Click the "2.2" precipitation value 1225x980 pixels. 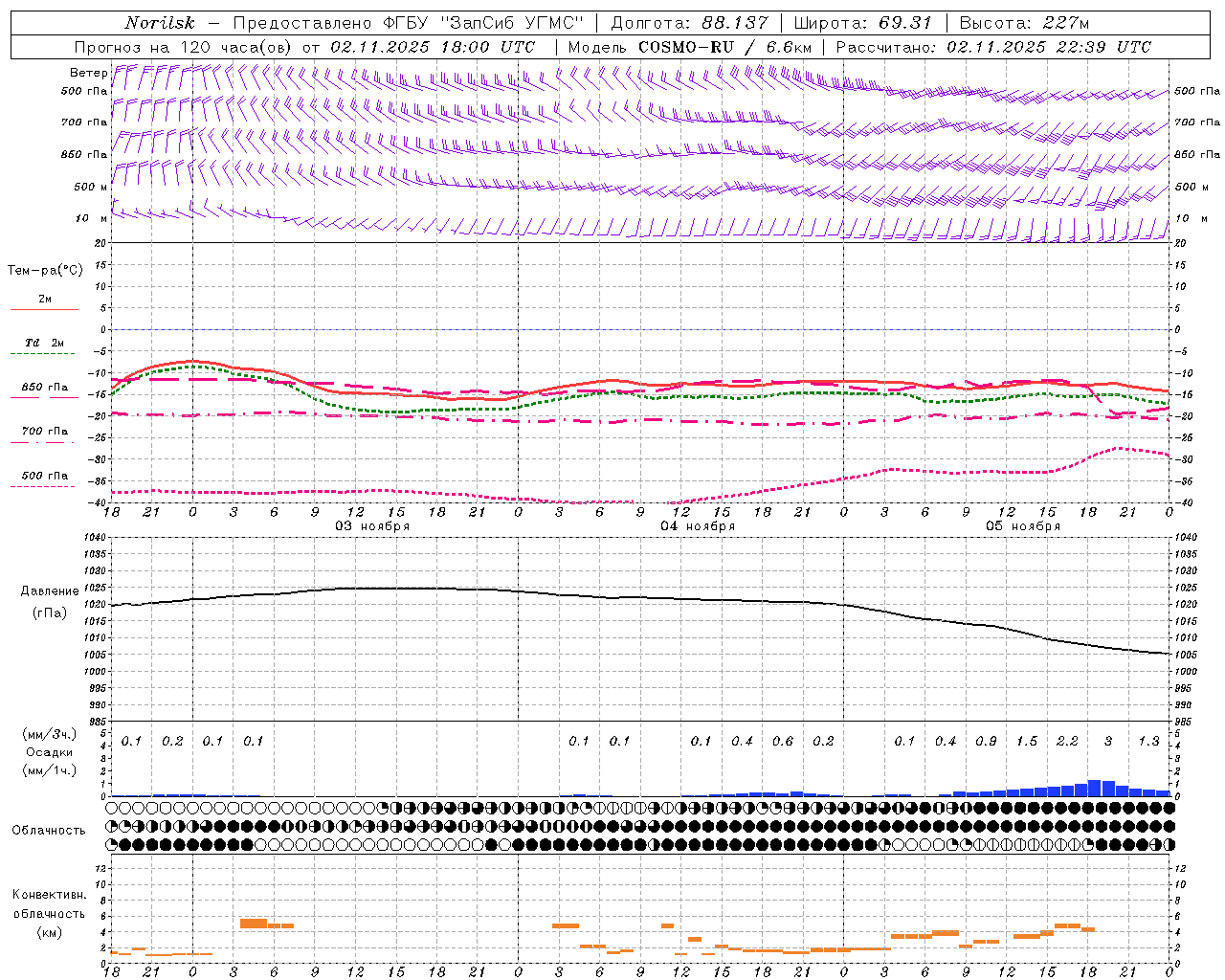click(1067, 742)
